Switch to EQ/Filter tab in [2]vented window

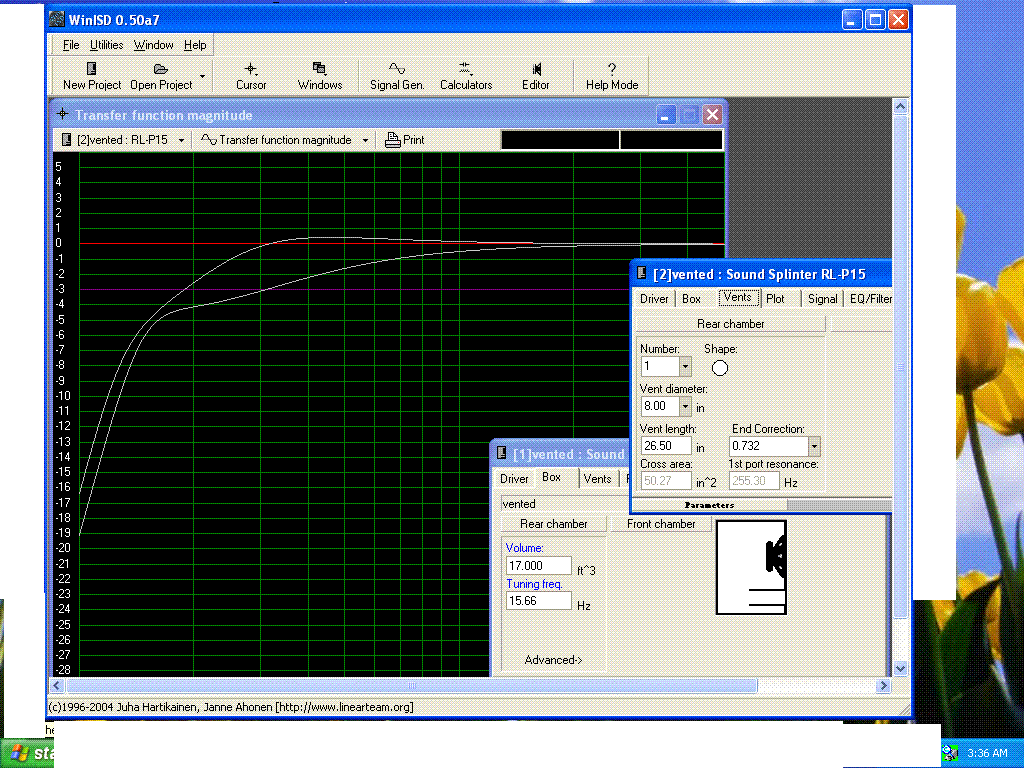pos(870,299)
